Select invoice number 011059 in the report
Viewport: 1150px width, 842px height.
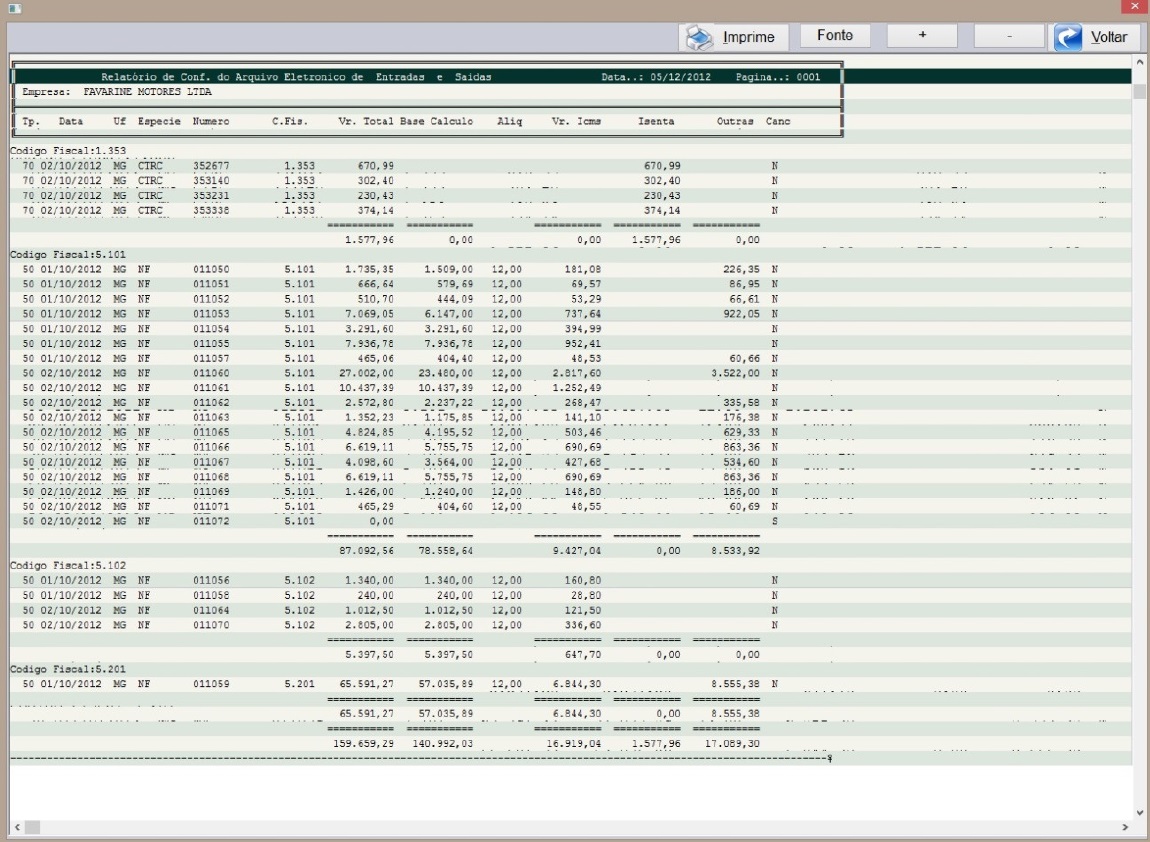[x=211, y=685]
